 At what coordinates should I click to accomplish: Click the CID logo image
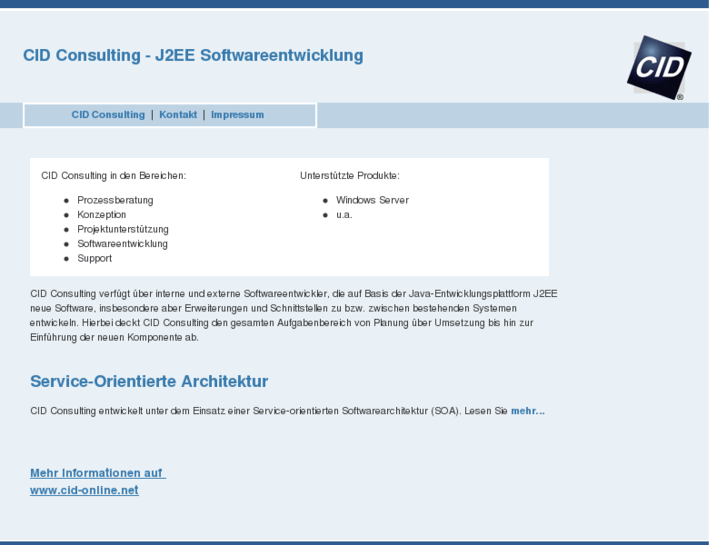[x=659, y=68]
